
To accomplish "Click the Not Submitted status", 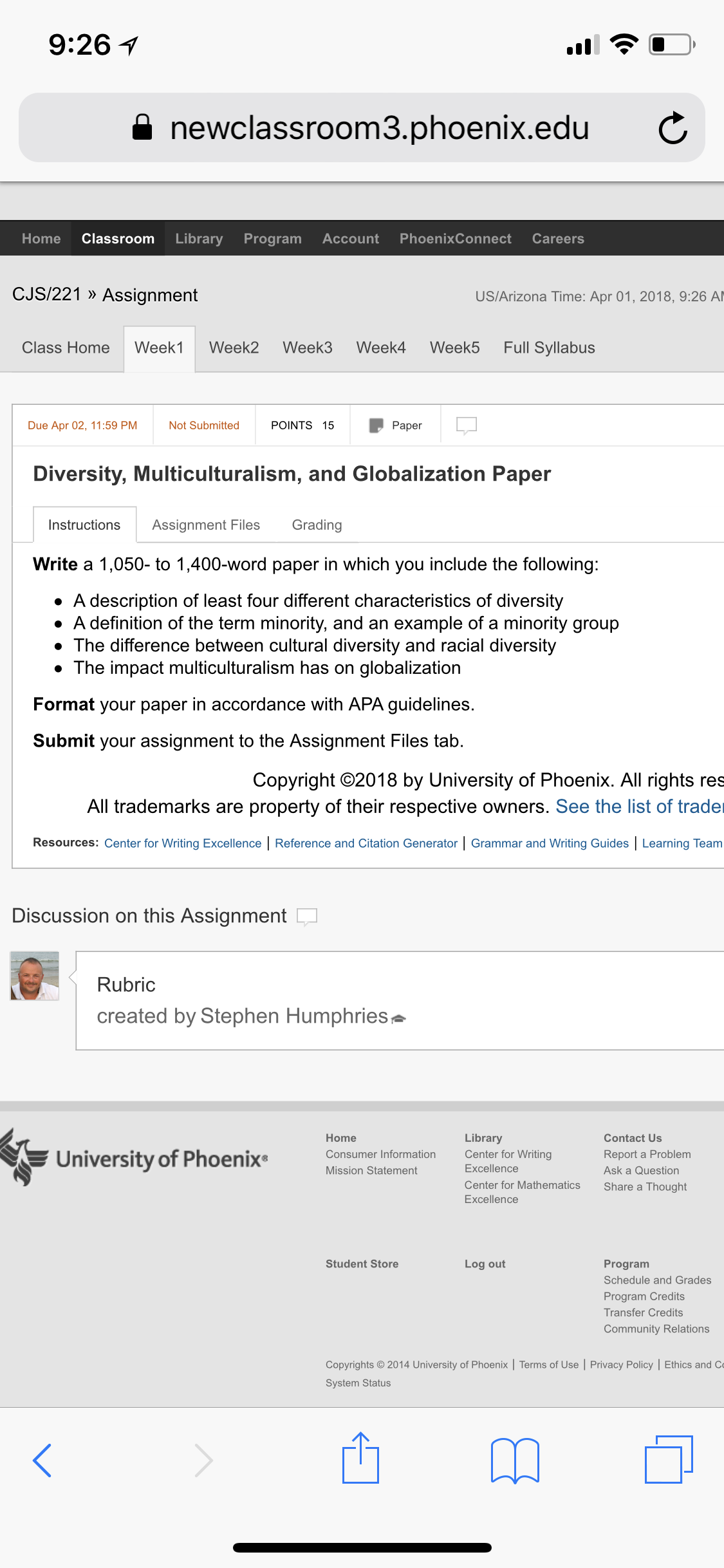I will (x=204, y=425).
